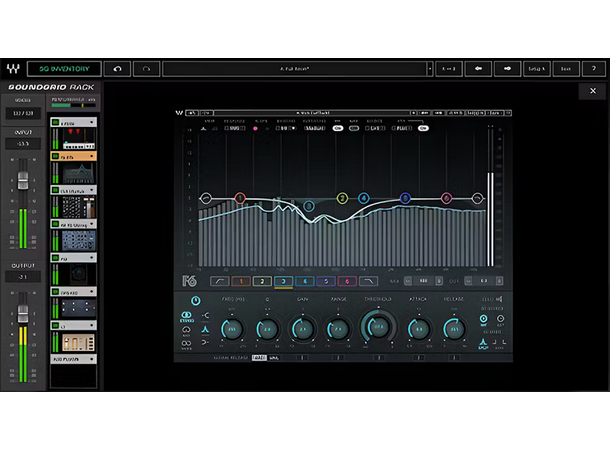Open the blue knob-grid plugin thumbnail
The image size is (610, 450).
tap(79, 241)
